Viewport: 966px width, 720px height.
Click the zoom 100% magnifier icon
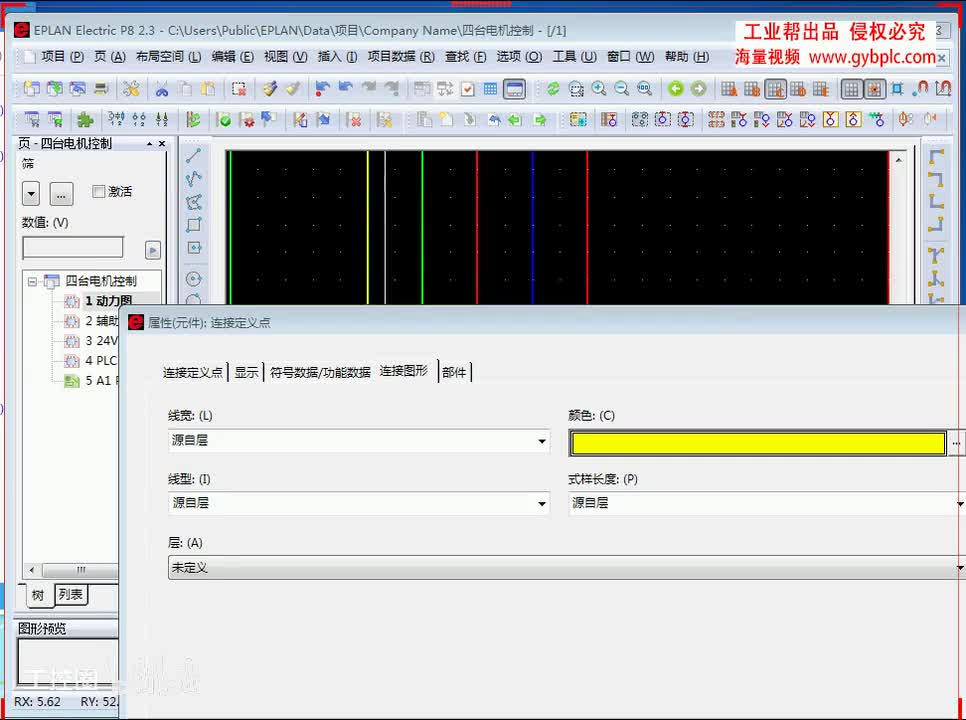tap(644, 89)
